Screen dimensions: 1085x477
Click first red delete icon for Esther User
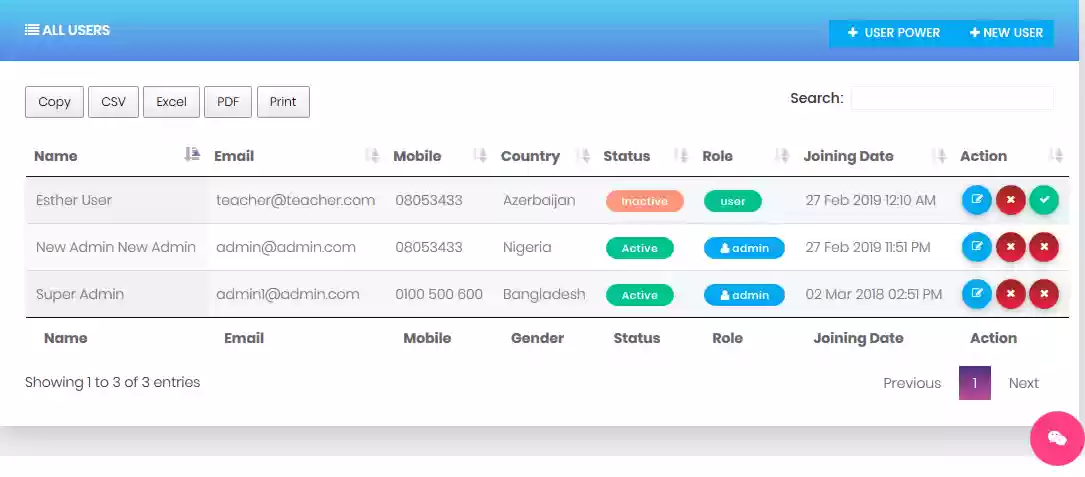[x=1010, y=200]
